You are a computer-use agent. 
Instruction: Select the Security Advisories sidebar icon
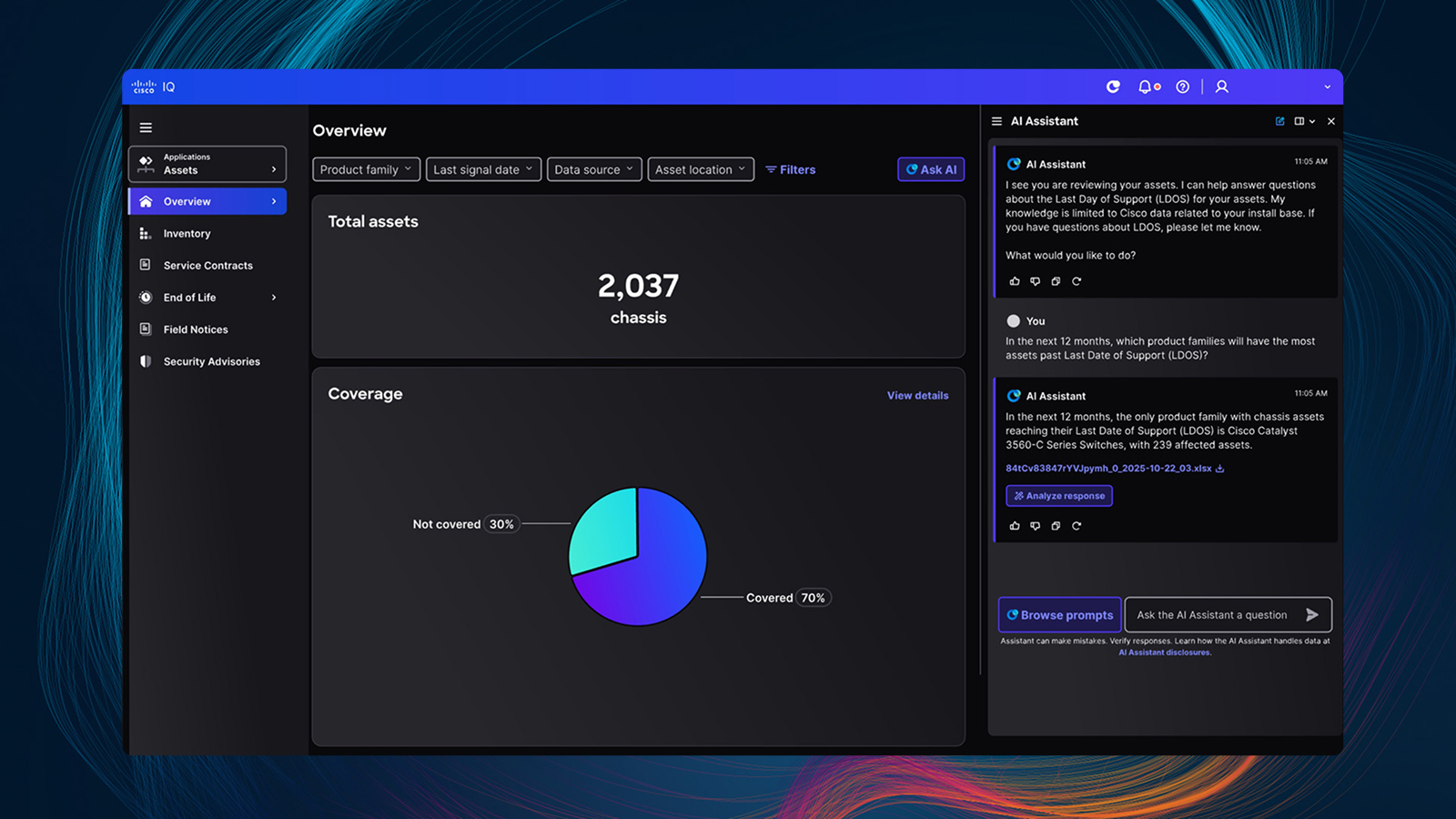coord(147,361)
